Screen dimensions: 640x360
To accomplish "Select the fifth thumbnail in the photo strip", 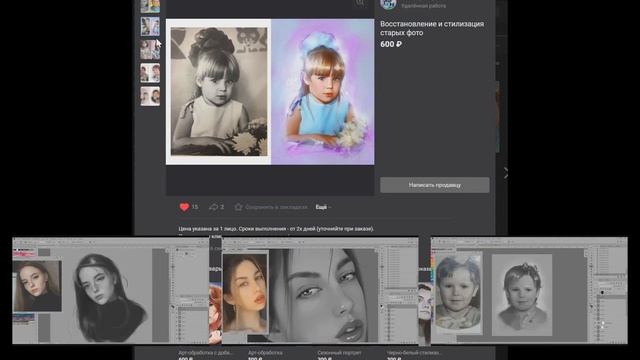I will [x=150, y=96].
